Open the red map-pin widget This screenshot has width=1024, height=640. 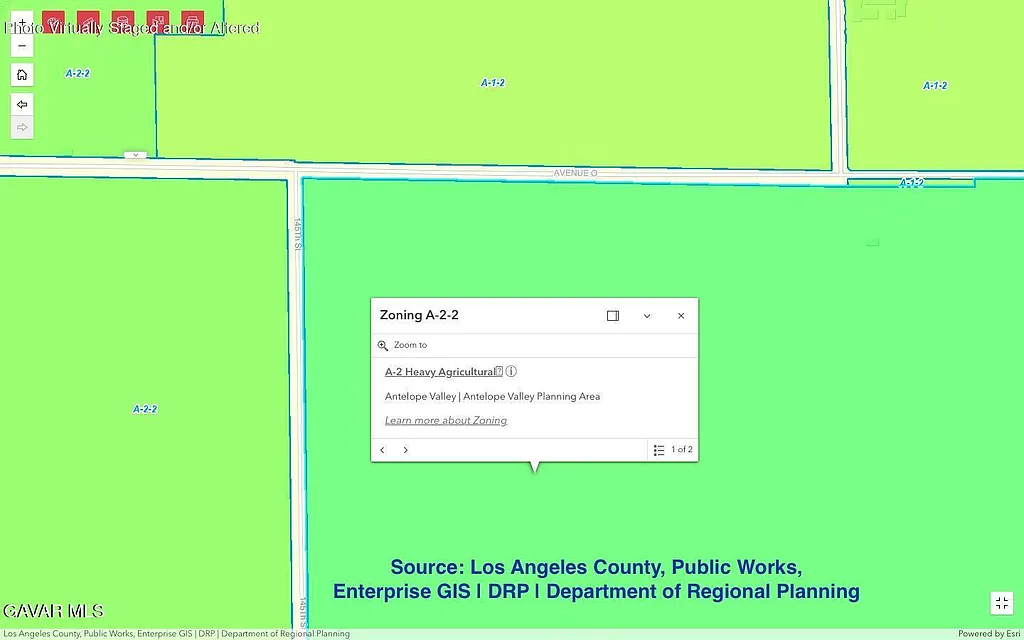coord(54,22)
